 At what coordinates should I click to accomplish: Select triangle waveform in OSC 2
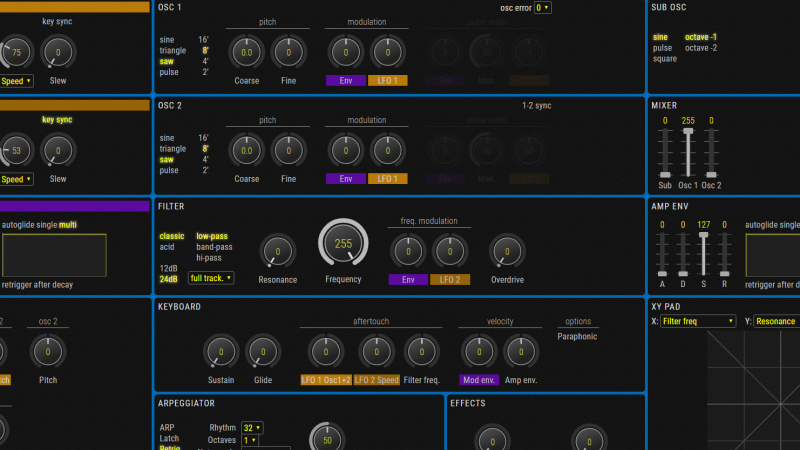[172, 149]
